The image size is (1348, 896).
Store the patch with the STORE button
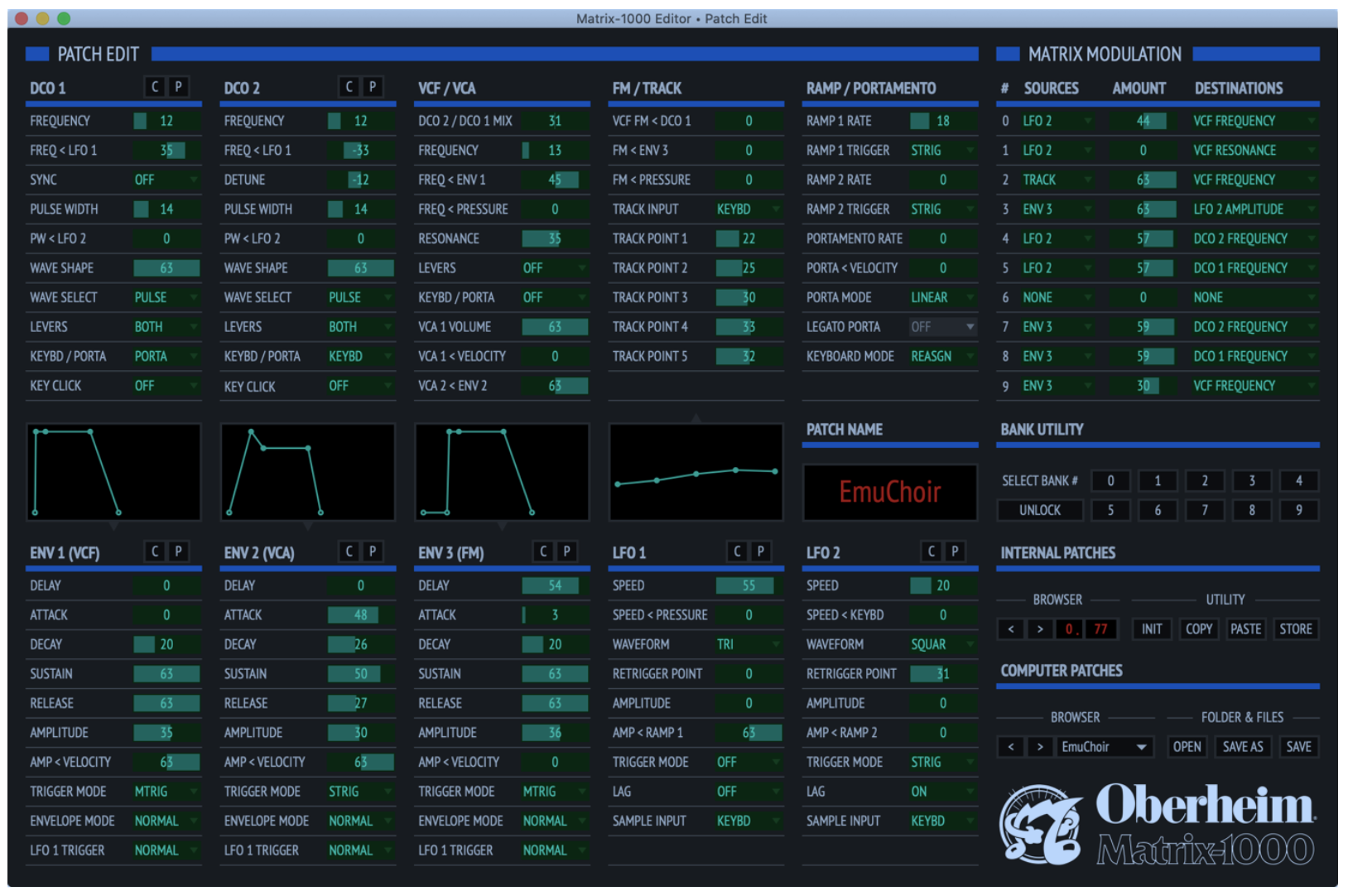(1296, 629)
